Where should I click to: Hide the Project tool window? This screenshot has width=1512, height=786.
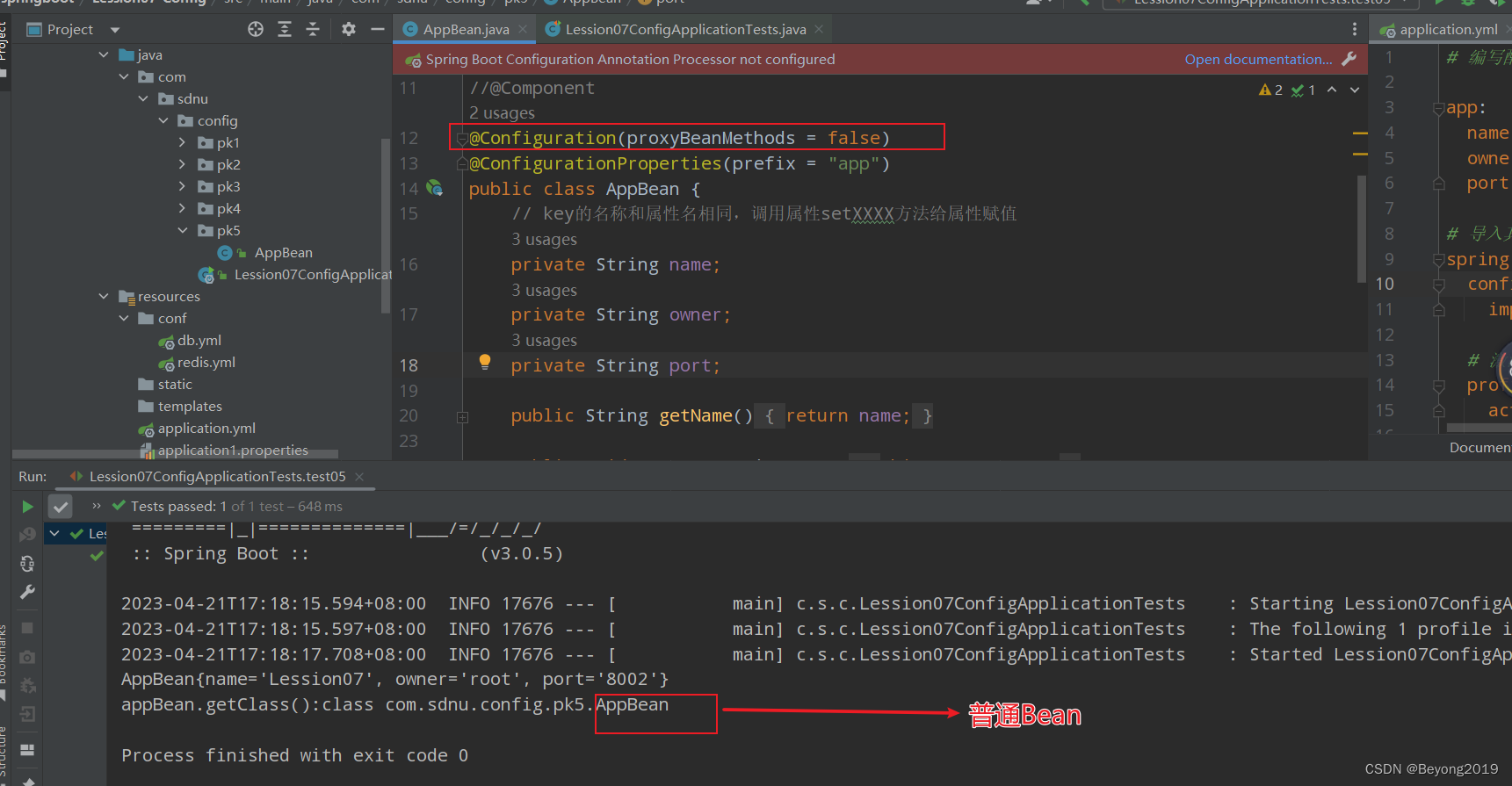click(x=378, y=29)
